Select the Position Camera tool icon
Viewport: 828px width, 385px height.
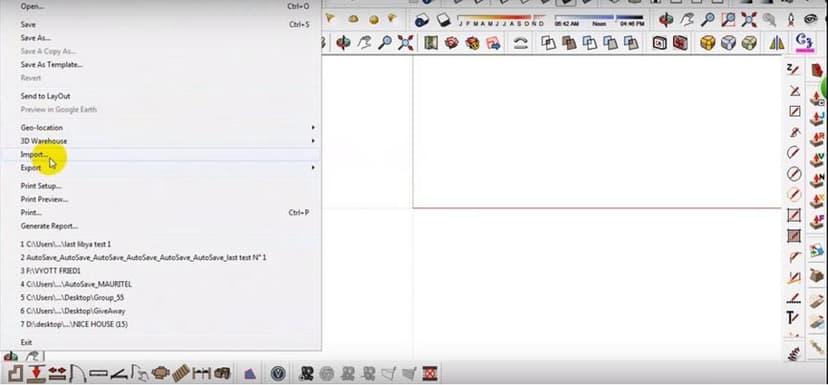tap(791, 20)
